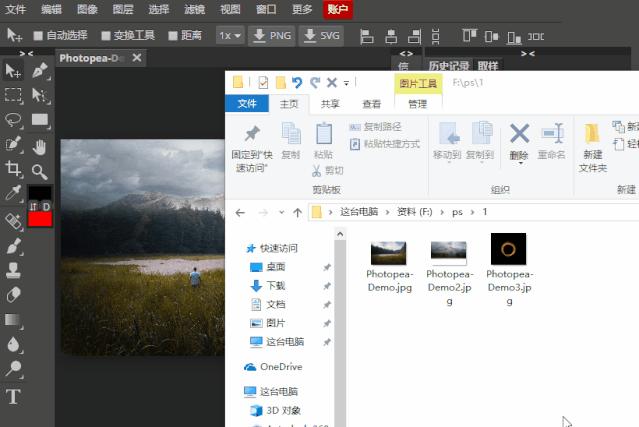Reset default colors with D button
The width and height of the screenshot is (639, 427).
pos(46,207)
